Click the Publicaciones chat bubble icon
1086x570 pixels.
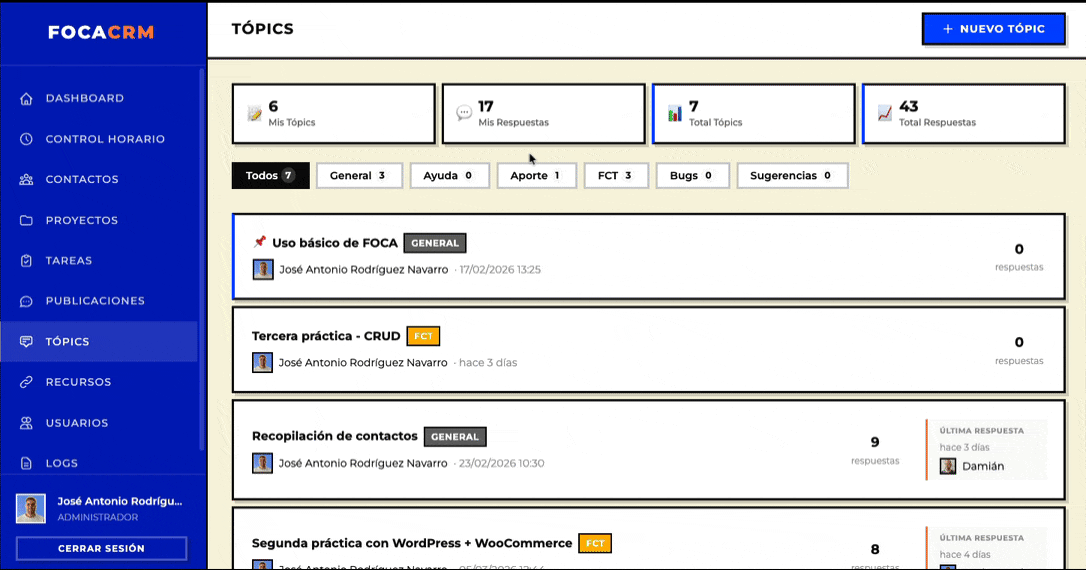26,301
